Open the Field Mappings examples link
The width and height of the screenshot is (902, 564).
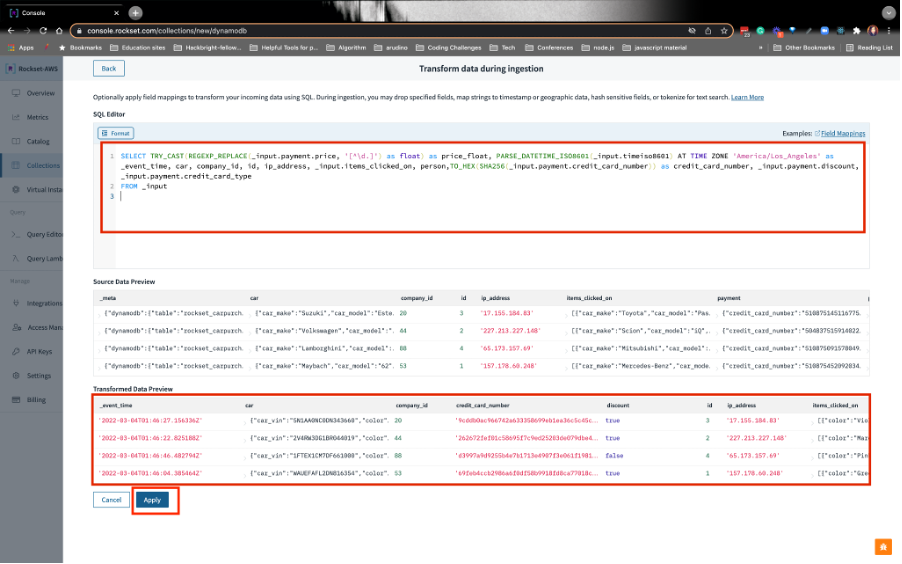coord(843,134)
